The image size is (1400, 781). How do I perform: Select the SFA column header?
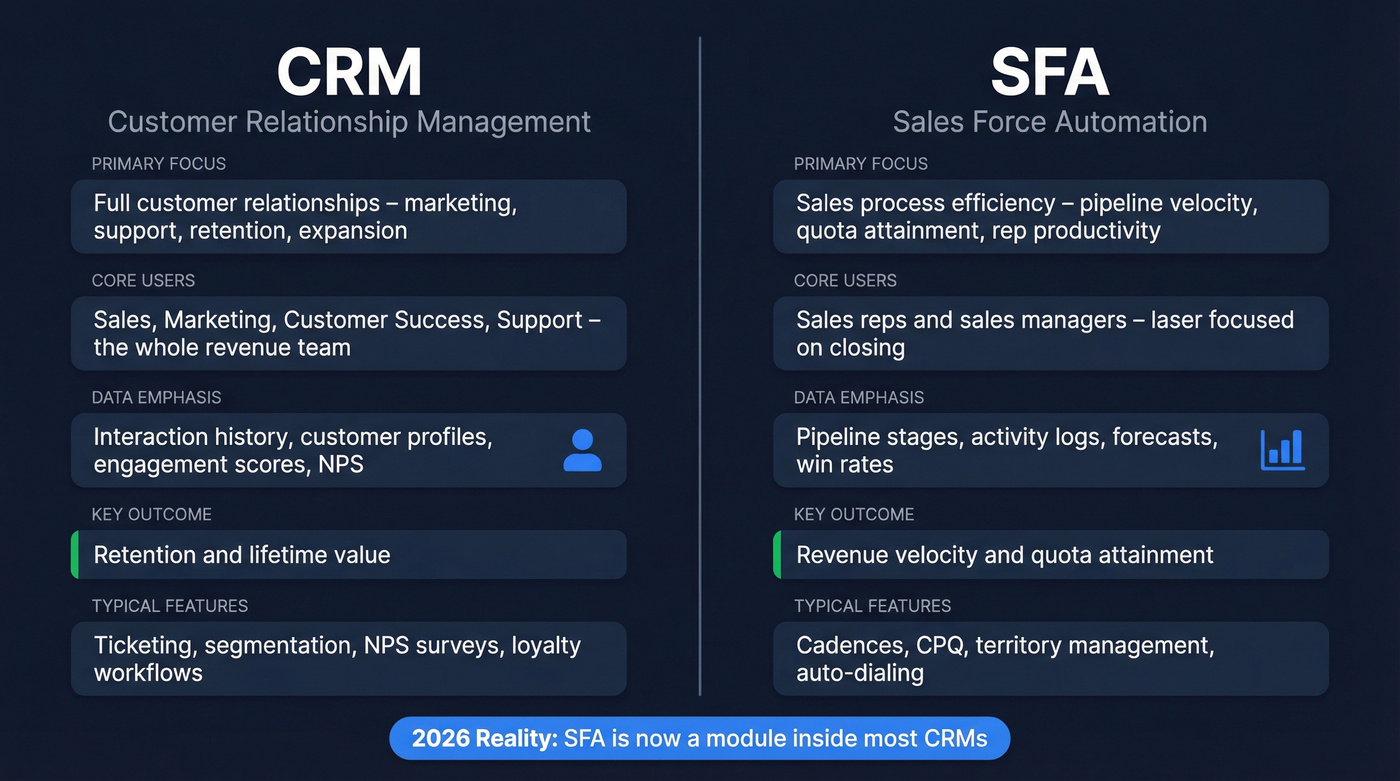click(x=1049, y=71)
